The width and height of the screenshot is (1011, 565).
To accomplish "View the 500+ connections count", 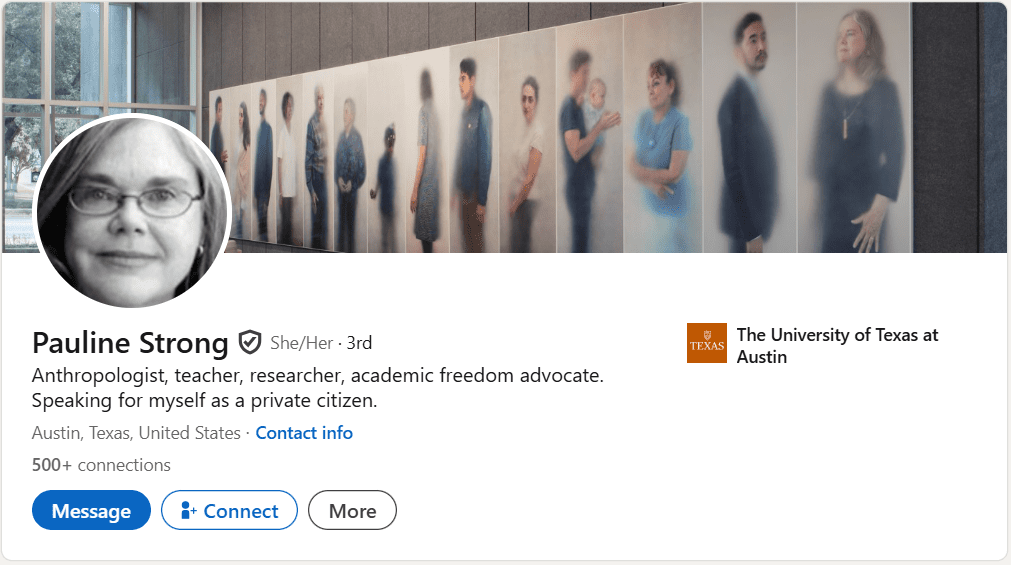I will (x=101, y=465).
